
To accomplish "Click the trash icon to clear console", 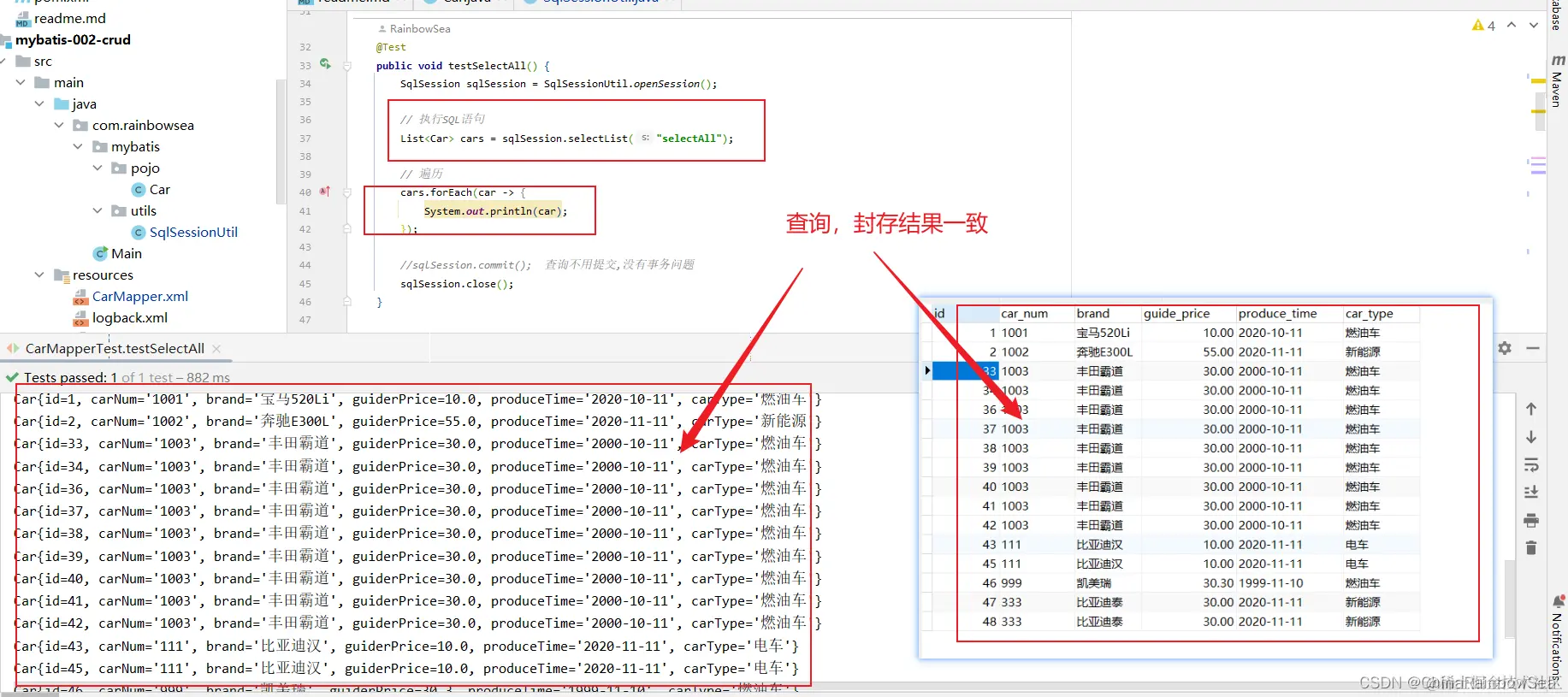I will [1531, 547].
